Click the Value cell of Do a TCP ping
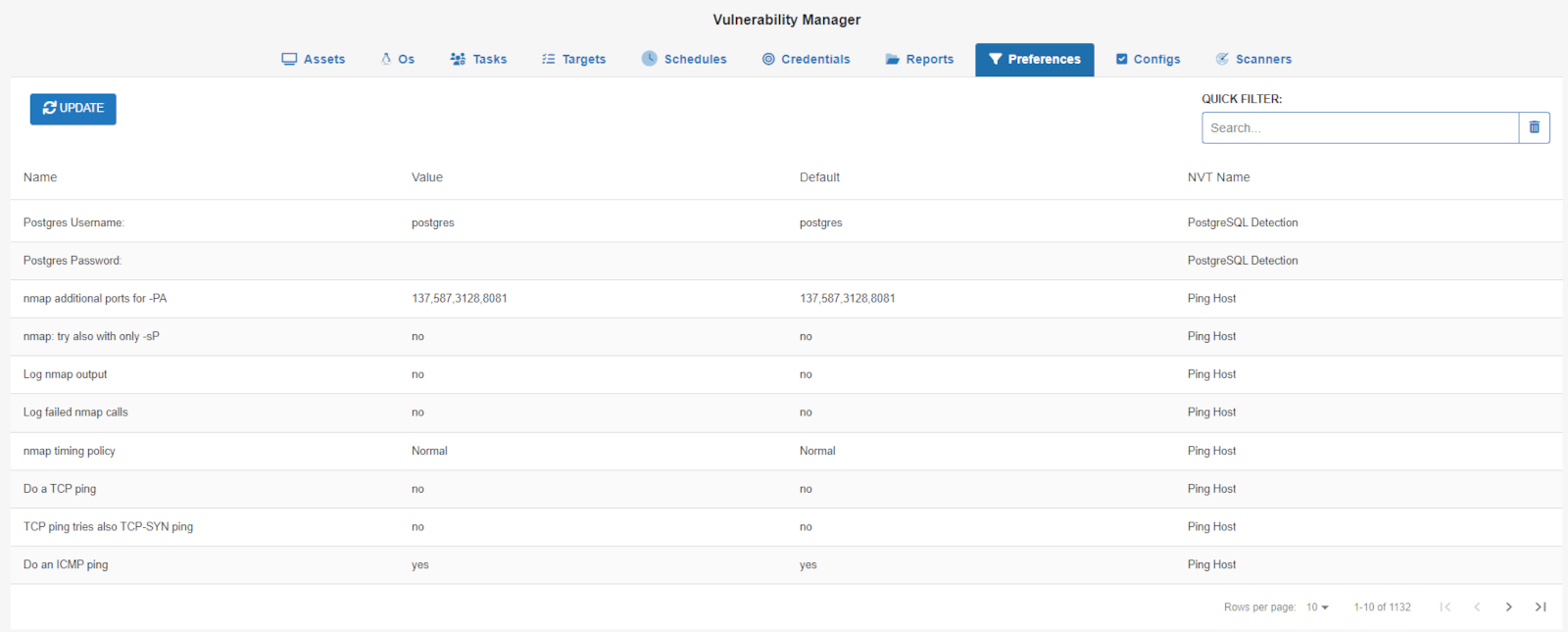This screenshot has width=1568, height=632. (417, 489)
